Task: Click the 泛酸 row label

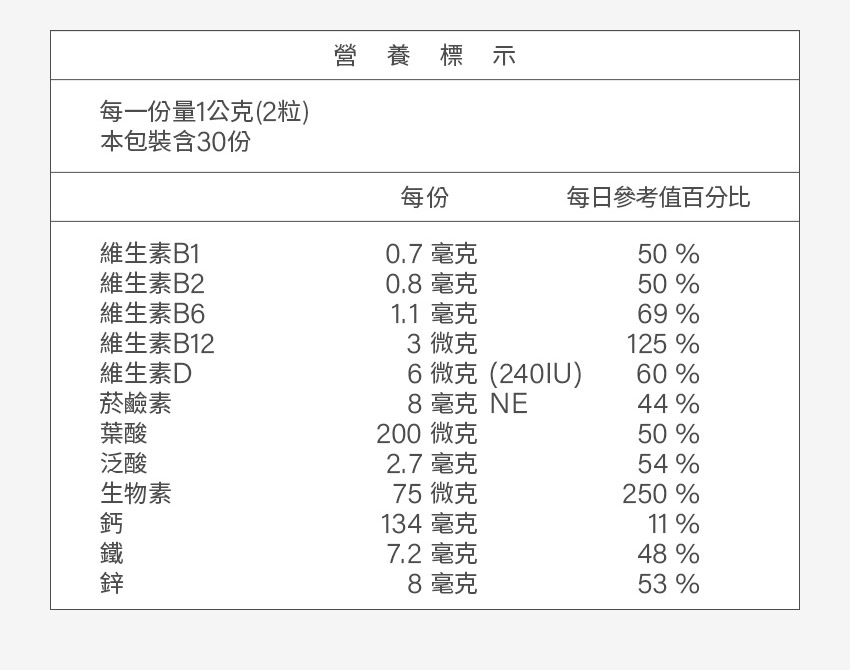Action: tap(124, 464)
